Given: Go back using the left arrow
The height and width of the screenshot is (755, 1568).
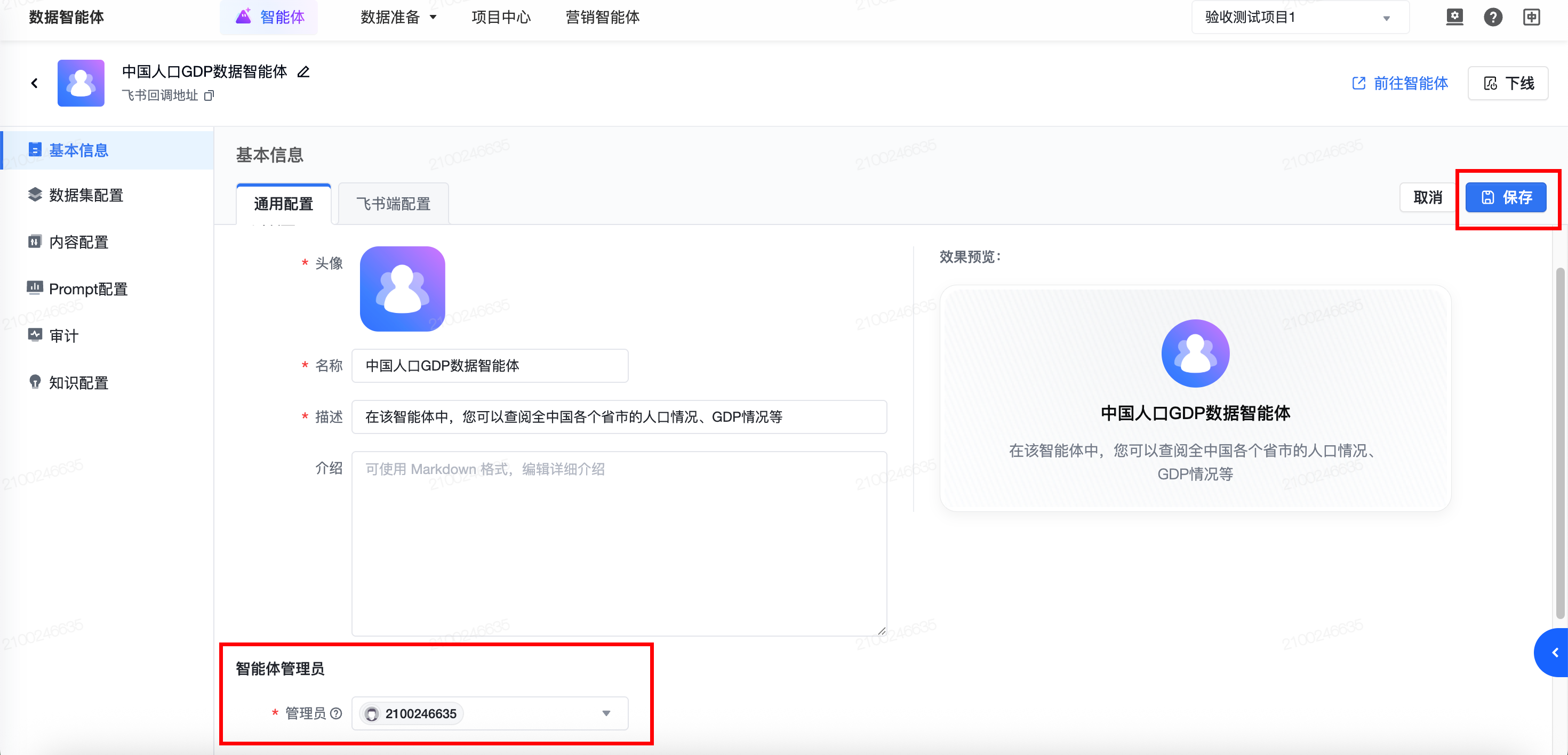Looking at the screenshot, I should (35, 83).
